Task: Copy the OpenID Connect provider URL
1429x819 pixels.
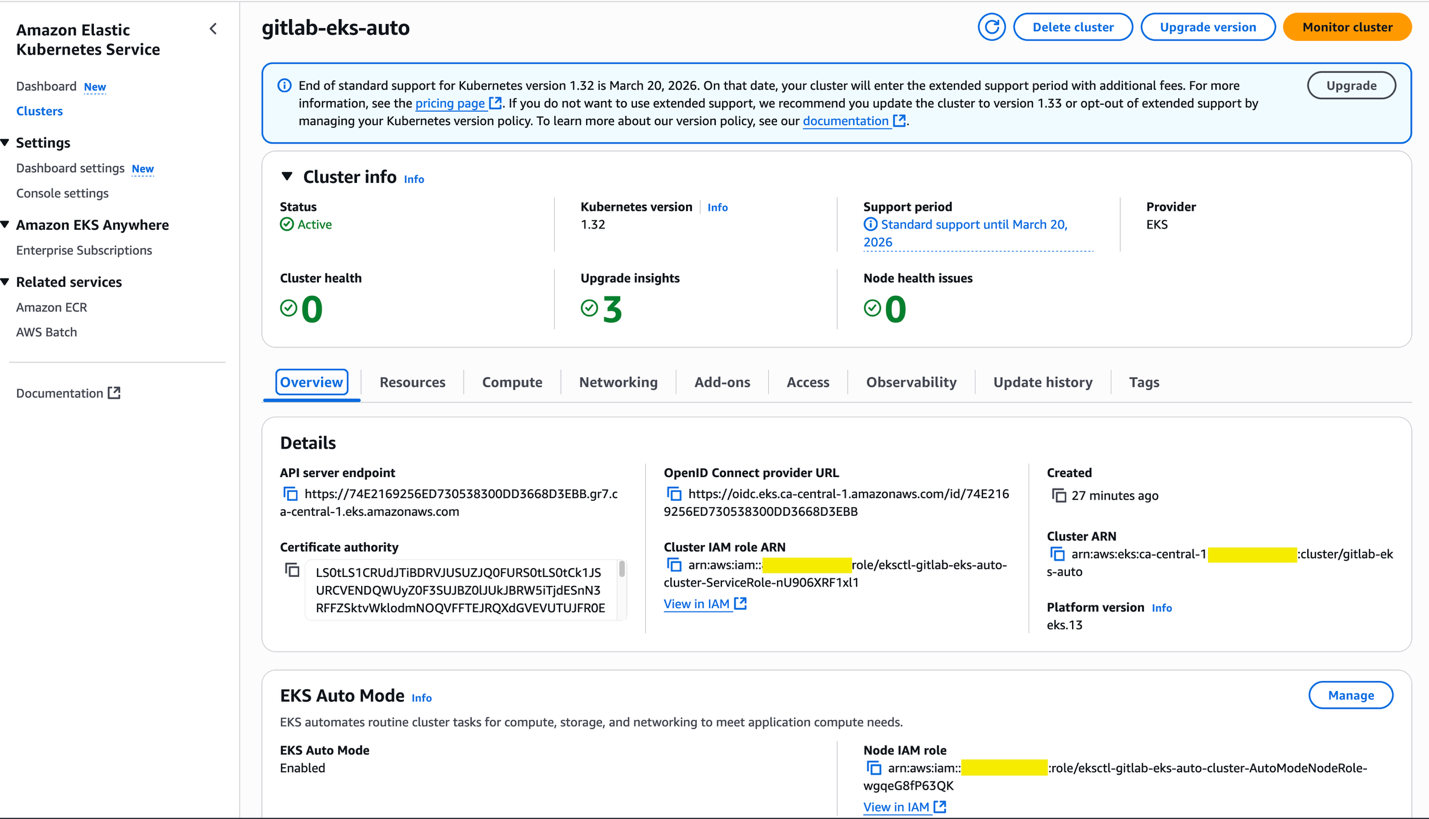Action: tap(674, 494)
